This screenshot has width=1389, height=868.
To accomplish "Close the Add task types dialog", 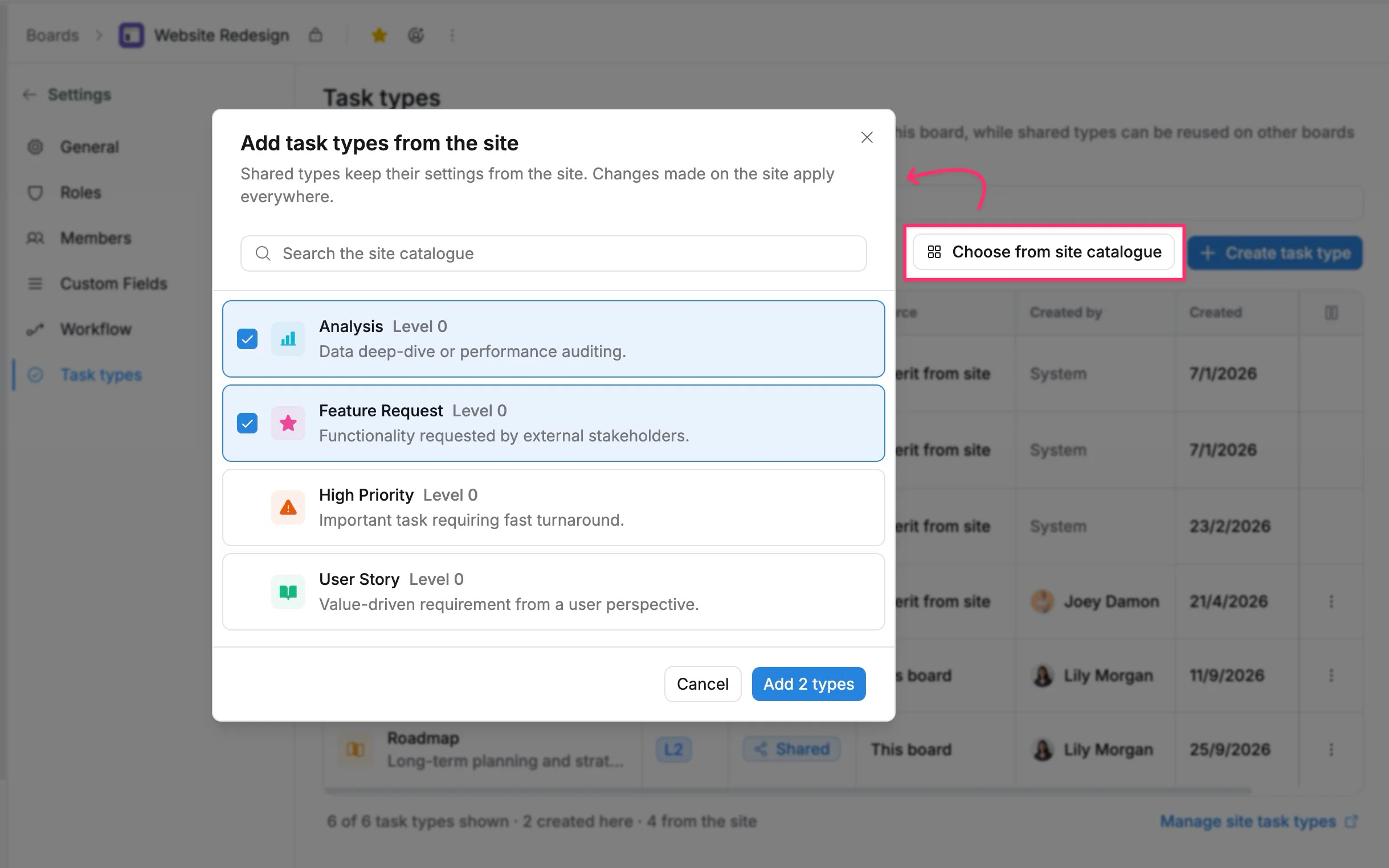I will 867,137.
